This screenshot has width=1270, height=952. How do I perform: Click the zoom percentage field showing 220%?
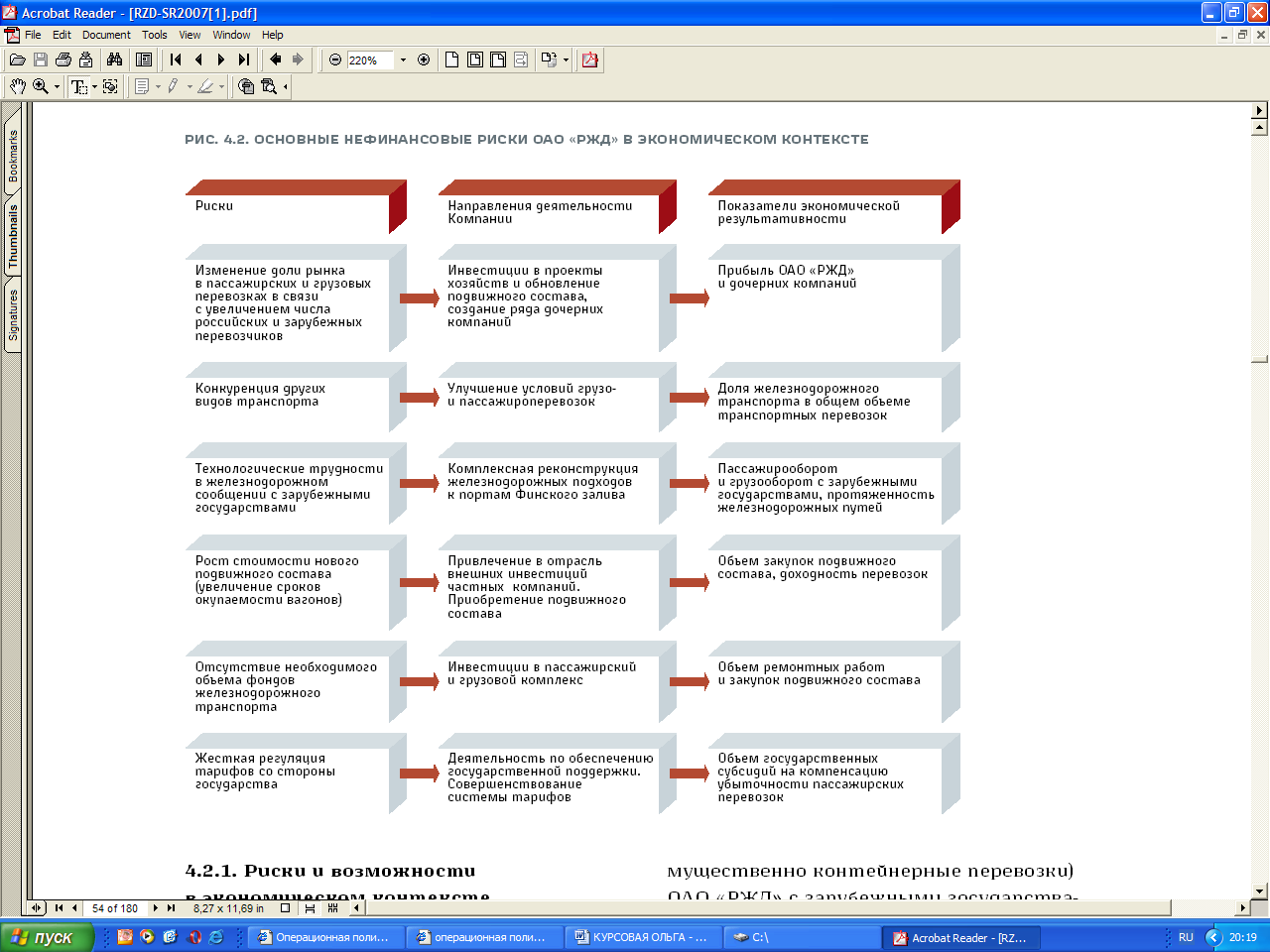[371, 60]
